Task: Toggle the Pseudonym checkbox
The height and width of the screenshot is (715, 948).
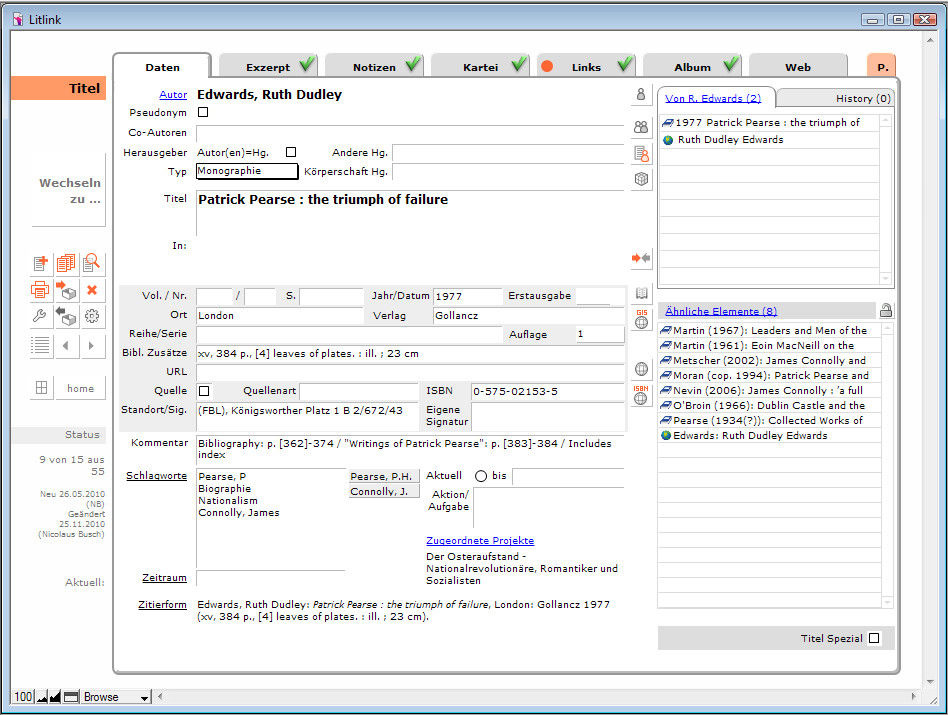Action: [x=203, y=112]
